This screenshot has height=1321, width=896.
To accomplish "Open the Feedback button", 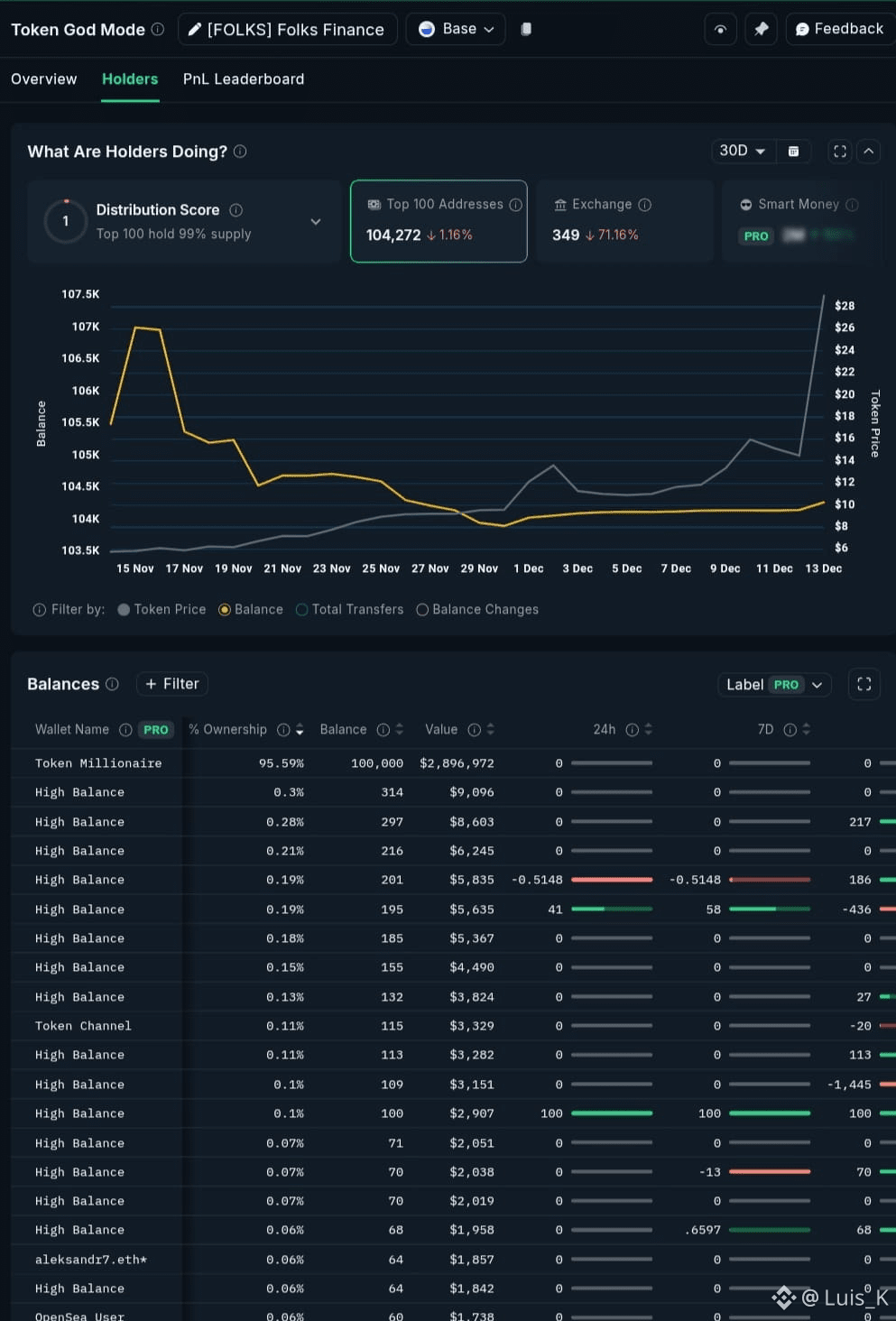I will [839, 29].
